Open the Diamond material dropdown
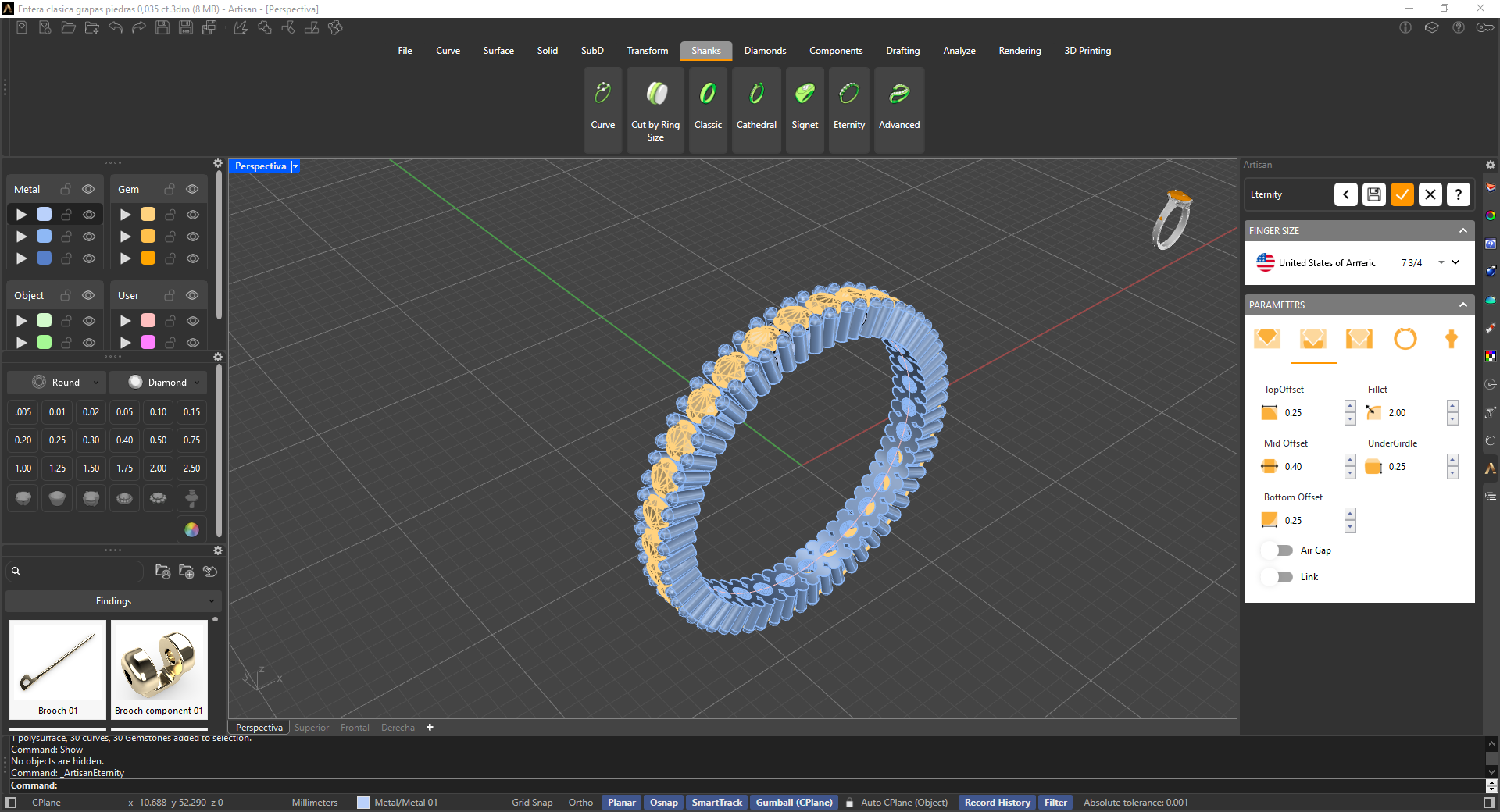Viewport: 1500px width, 812px height. 159,383
